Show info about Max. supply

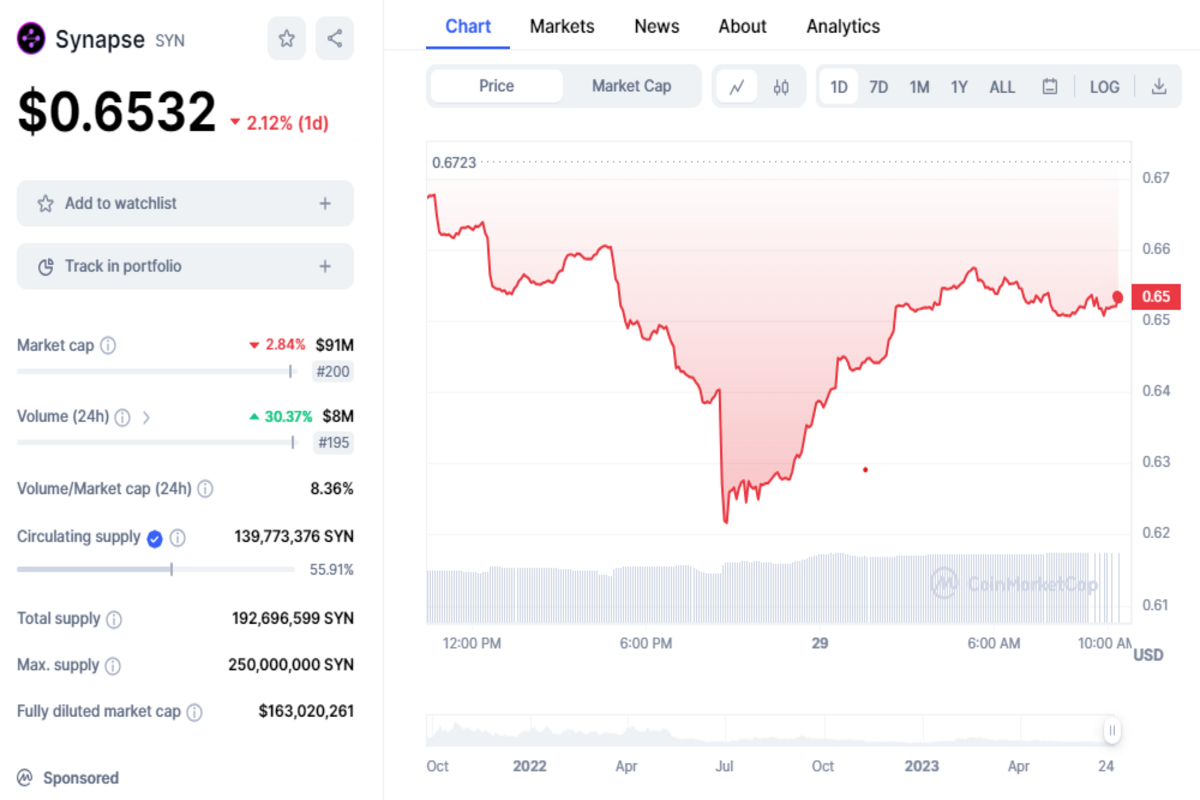click(x=113, y=666)
